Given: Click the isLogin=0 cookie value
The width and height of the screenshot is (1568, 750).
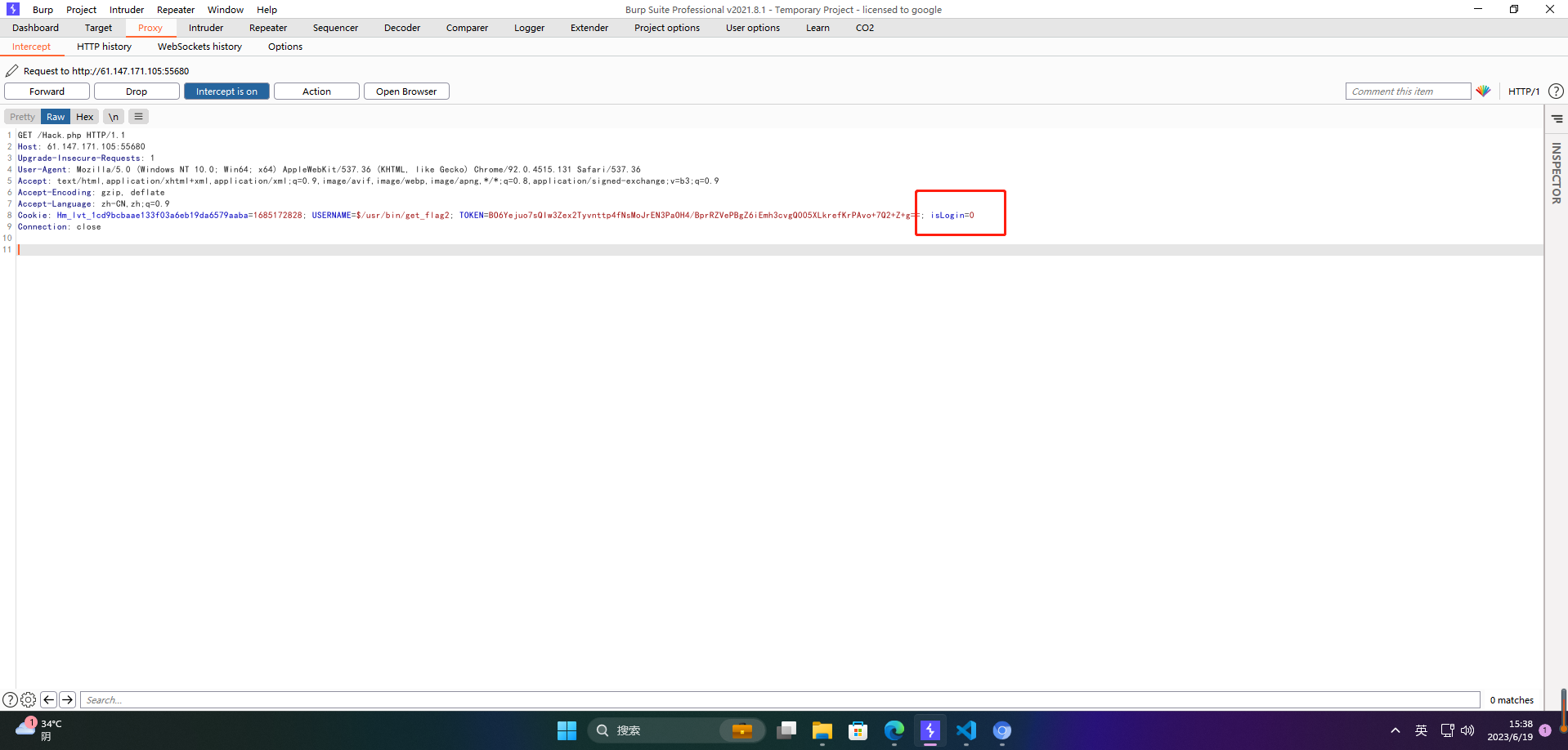Looking at the screenshot, I should click(952, 216).
